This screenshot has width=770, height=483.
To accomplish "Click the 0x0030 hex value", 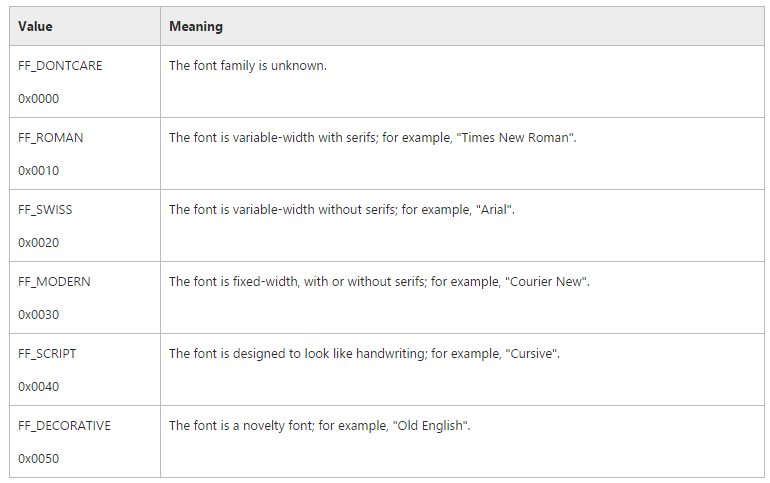I will 39,315.
